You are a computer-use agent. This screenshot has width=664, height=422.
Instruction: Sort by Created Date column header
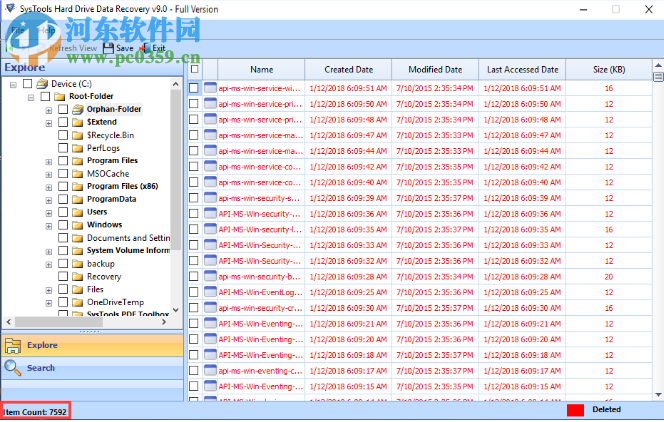[x=349, y=69]
